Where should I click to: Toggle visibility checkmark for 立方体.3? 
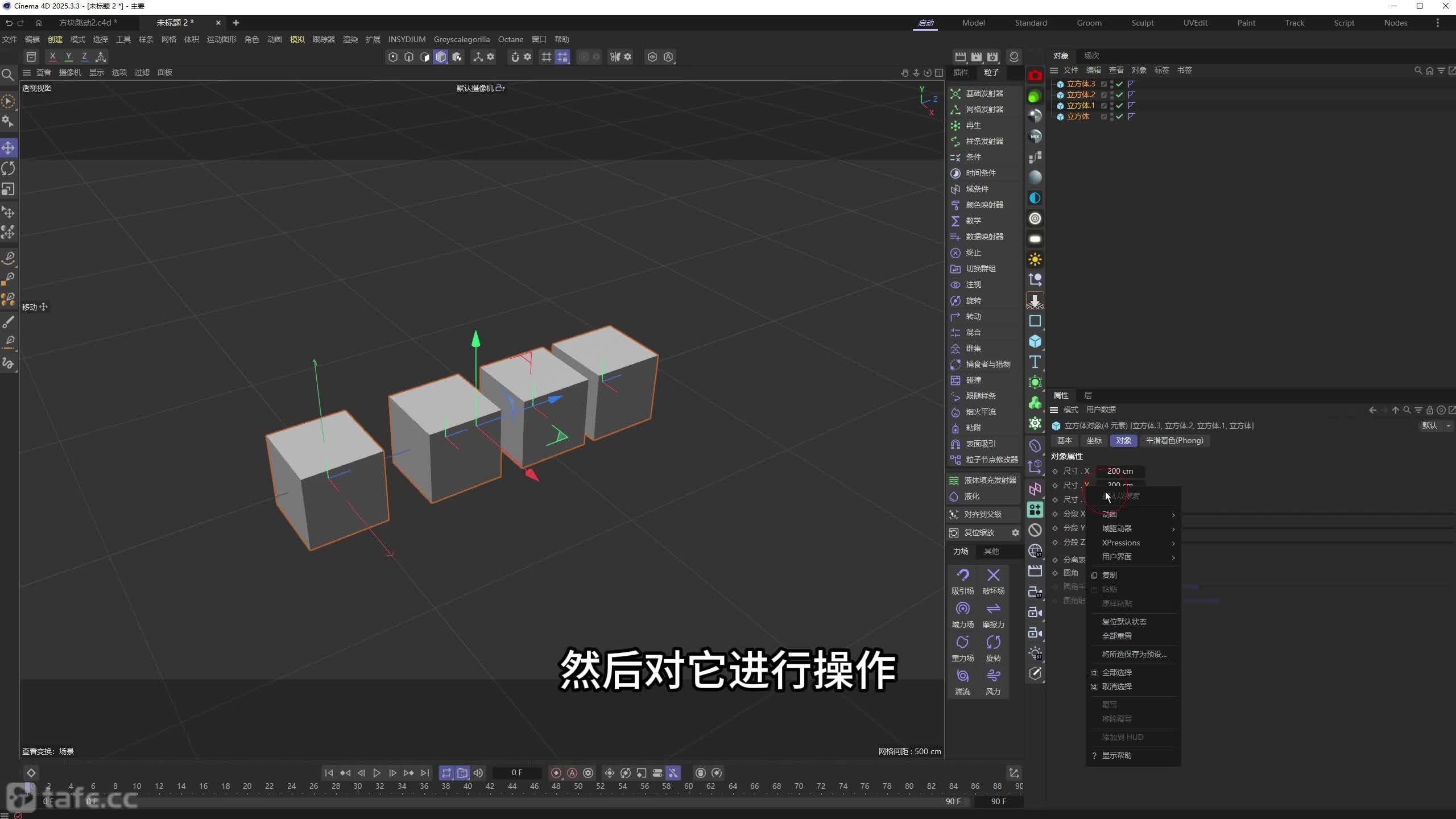click(x=1119, y=84)
